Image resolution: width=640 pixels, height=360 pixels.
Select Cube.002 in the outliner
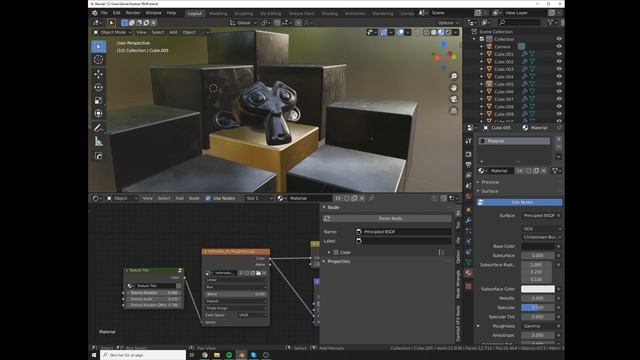pyautogui.click(x=504, y=62)
